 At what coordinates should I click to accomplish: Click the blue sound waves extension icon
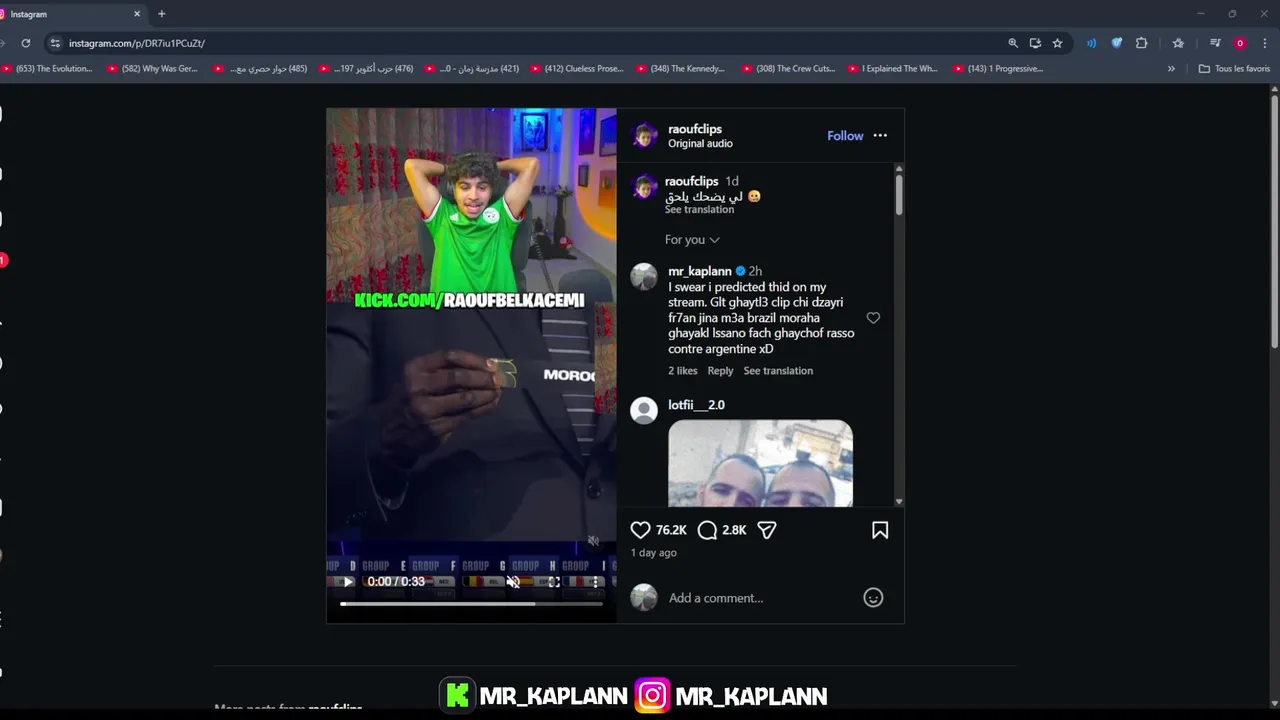coord(1091,43)
